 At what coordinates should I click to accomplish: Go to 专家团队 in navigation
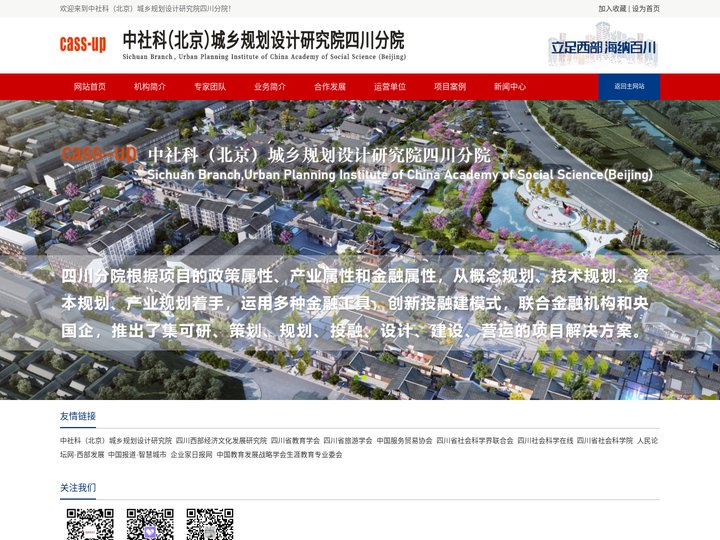210,87
